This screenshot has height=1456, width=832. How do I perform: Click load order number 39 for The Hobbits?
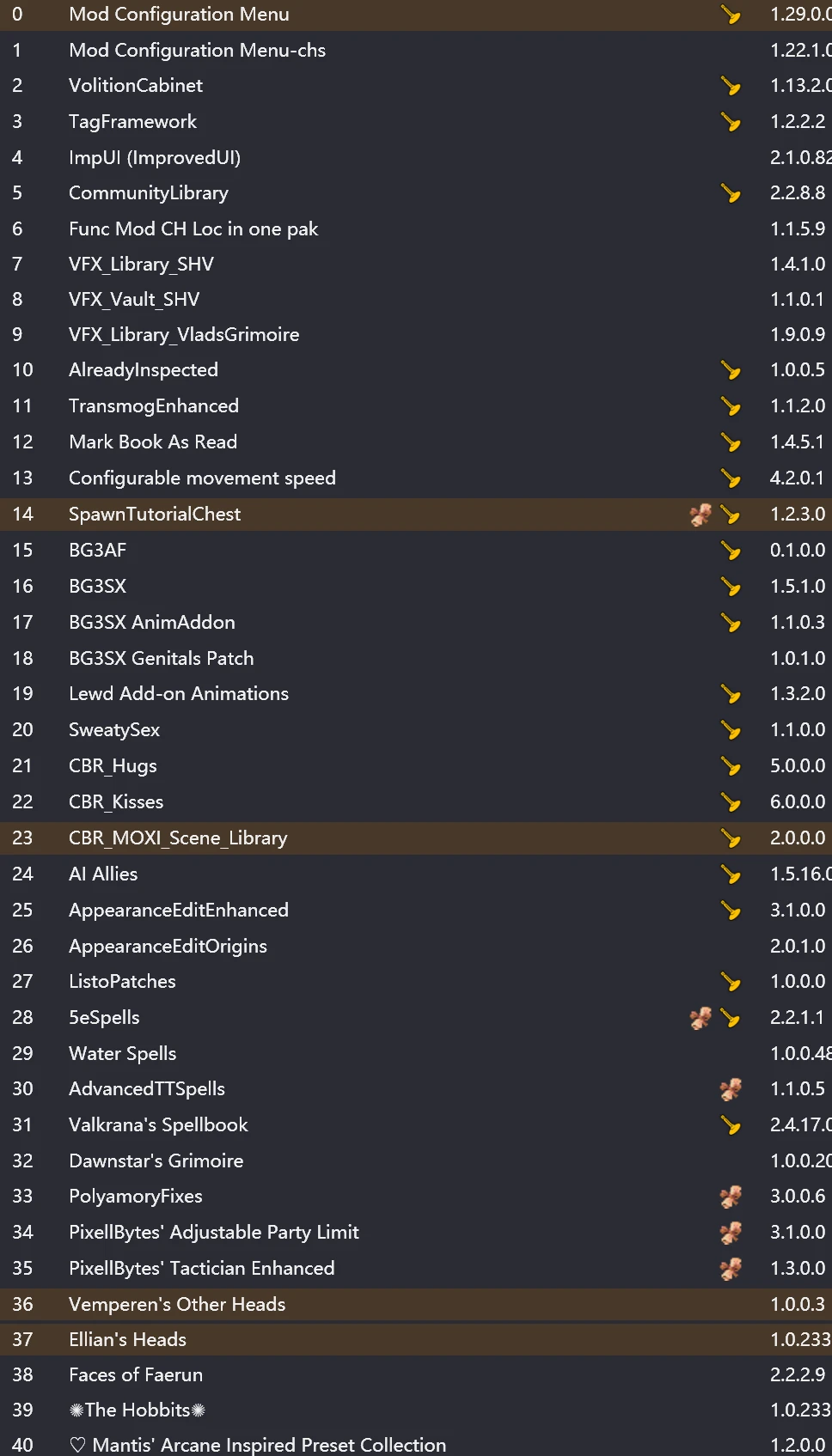[22, 1410]
